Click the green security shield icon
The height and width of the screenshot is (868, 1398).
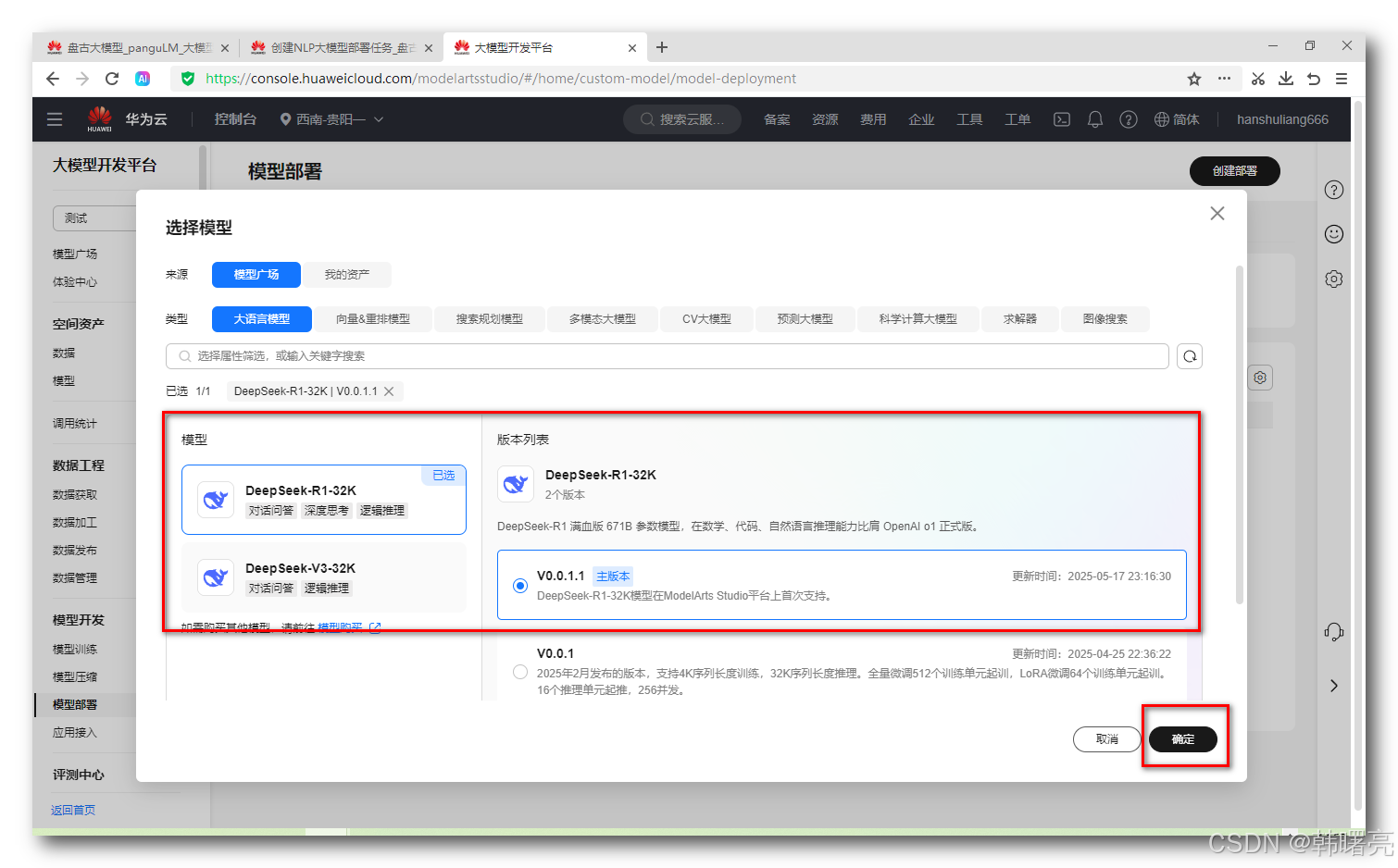pyautogui.click(x=188, y=79)
